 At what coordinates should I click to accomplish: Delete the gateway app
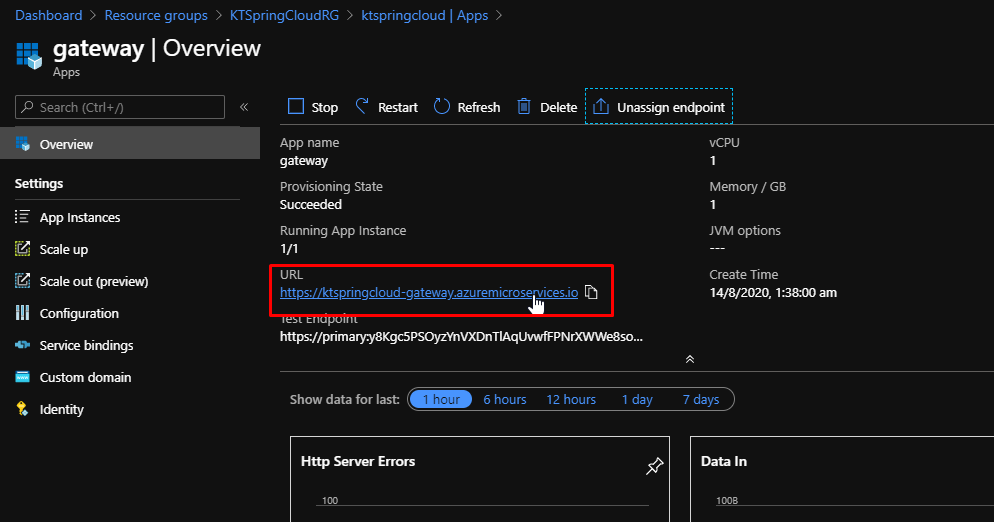547,107
